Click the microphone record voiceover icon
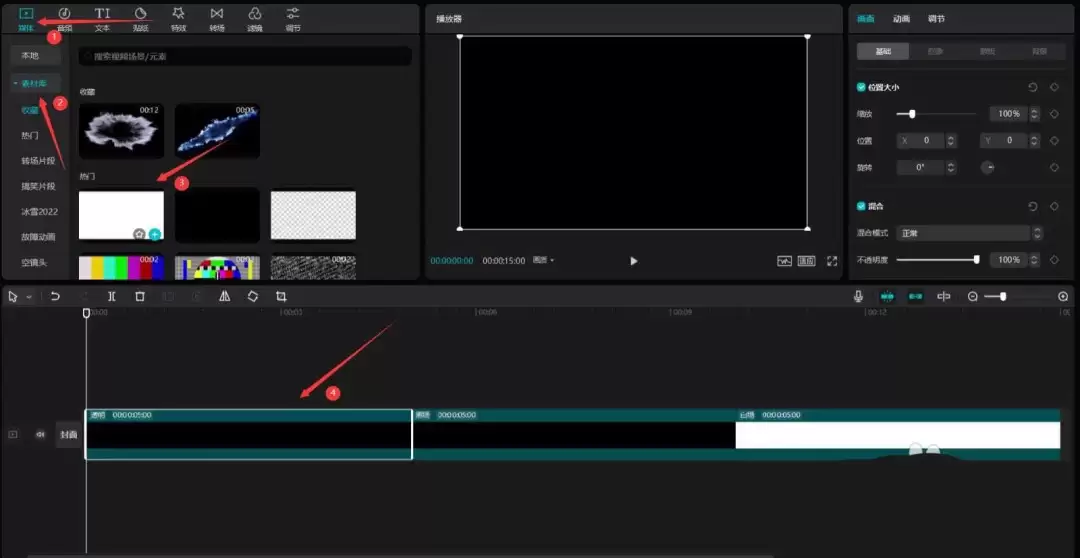 click(x=858, y=297)
